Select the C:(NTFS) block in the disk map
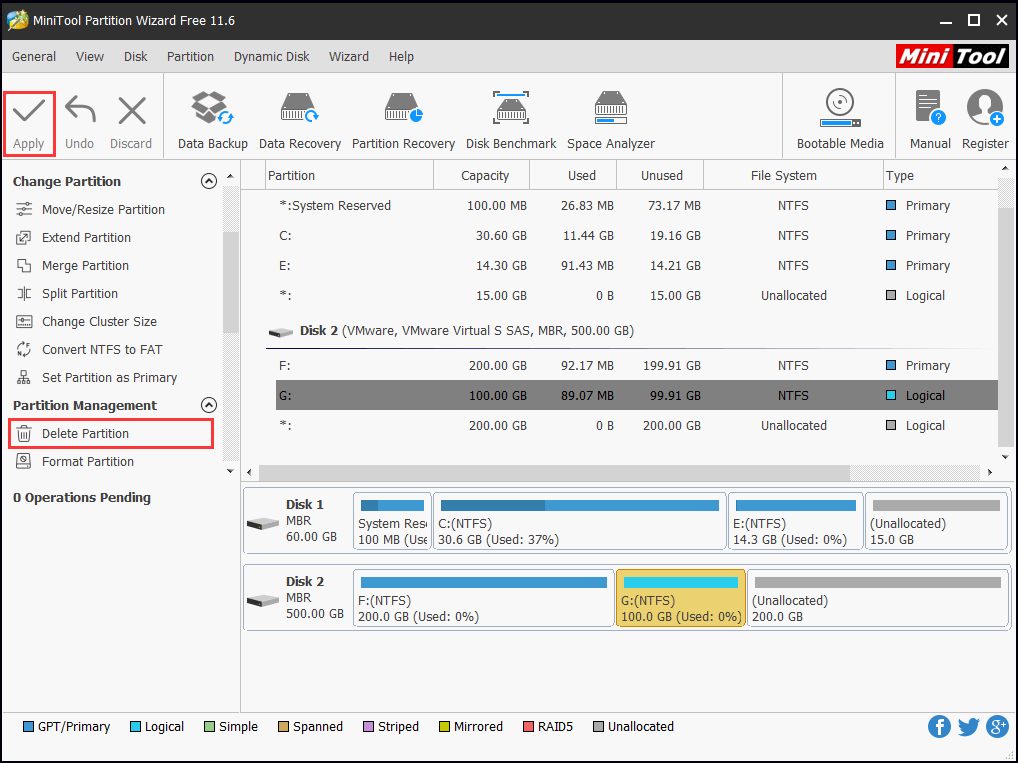Screen dimensions: 1018x763 tap(579, 521)
